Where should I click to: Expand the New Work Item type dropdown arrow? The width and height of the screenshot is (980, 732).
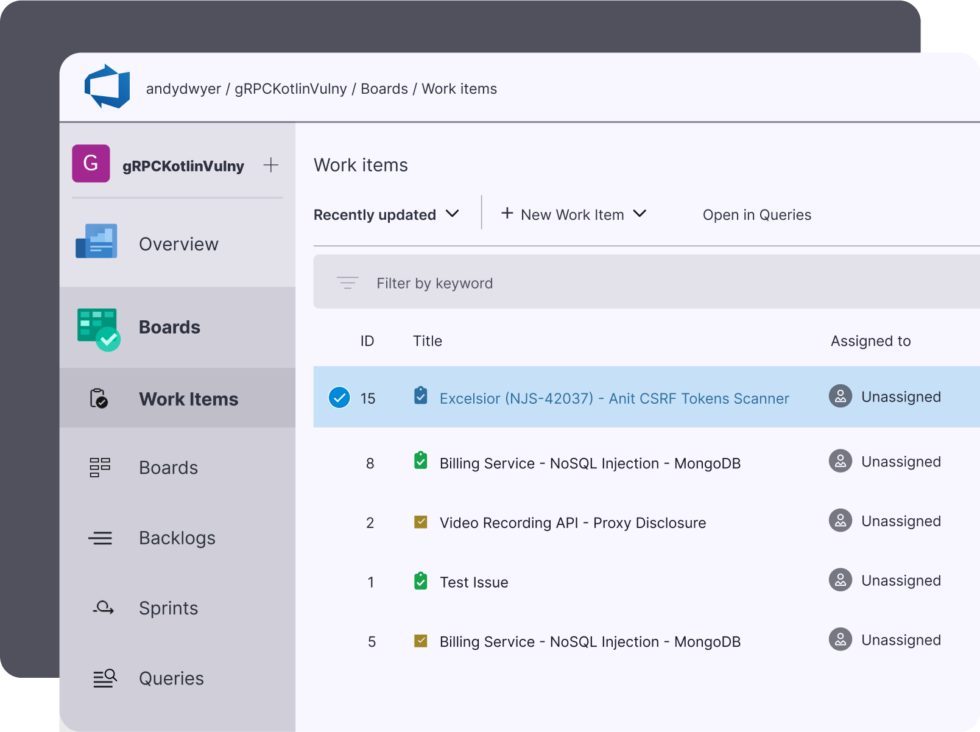click(x=641, y=214)
